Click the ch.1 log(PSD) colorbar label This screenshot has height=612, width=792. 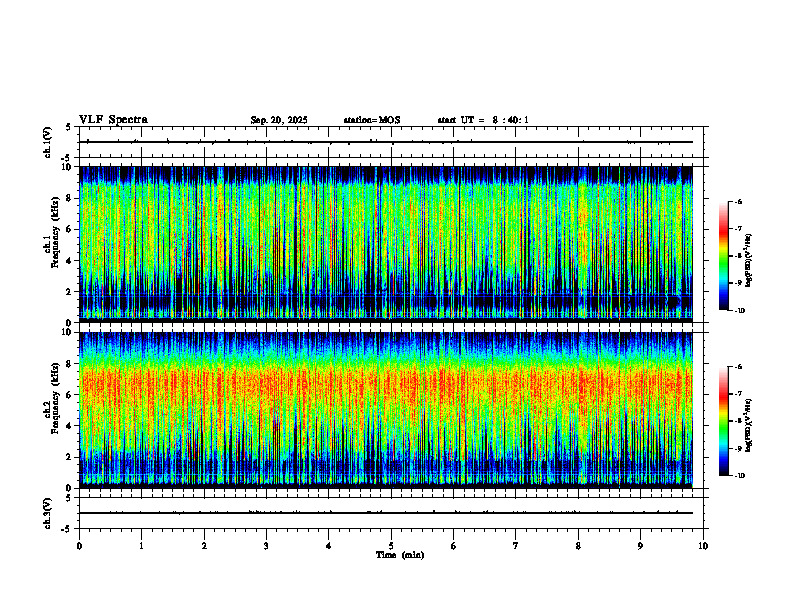749,261
